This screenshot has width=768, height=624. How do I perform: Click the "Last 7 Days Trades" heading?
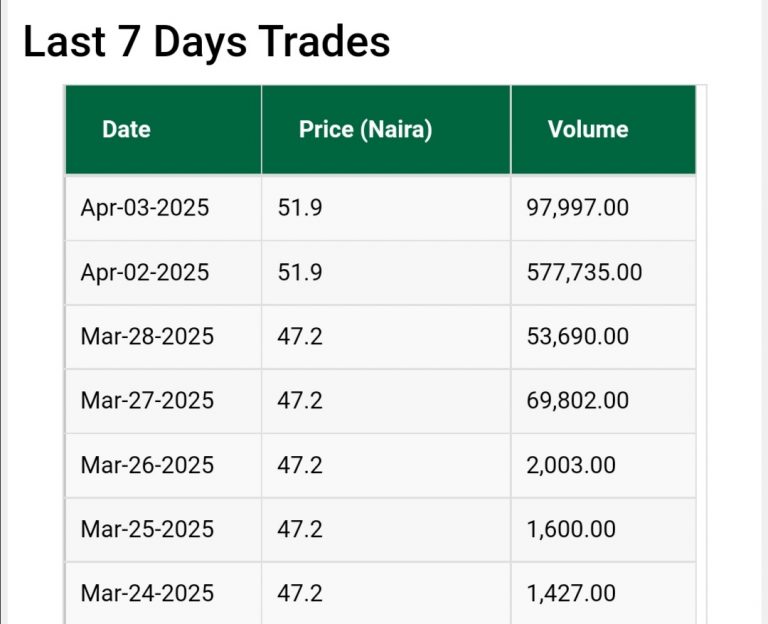tap(206, 42)
